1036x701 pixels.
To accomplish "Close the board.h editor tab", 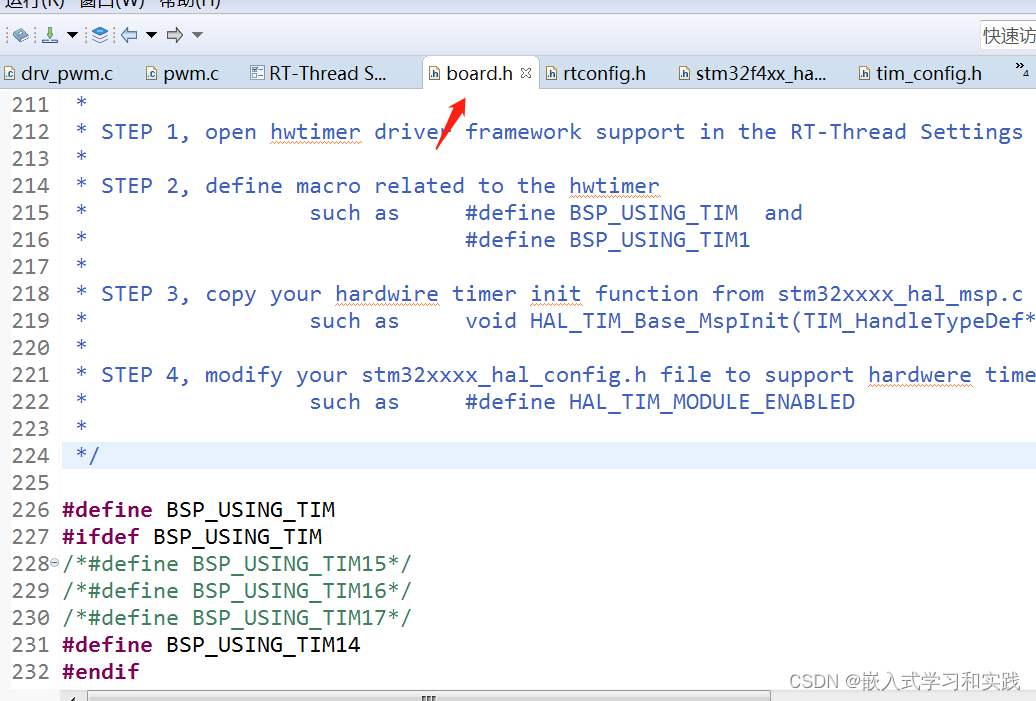I will 526,72.
